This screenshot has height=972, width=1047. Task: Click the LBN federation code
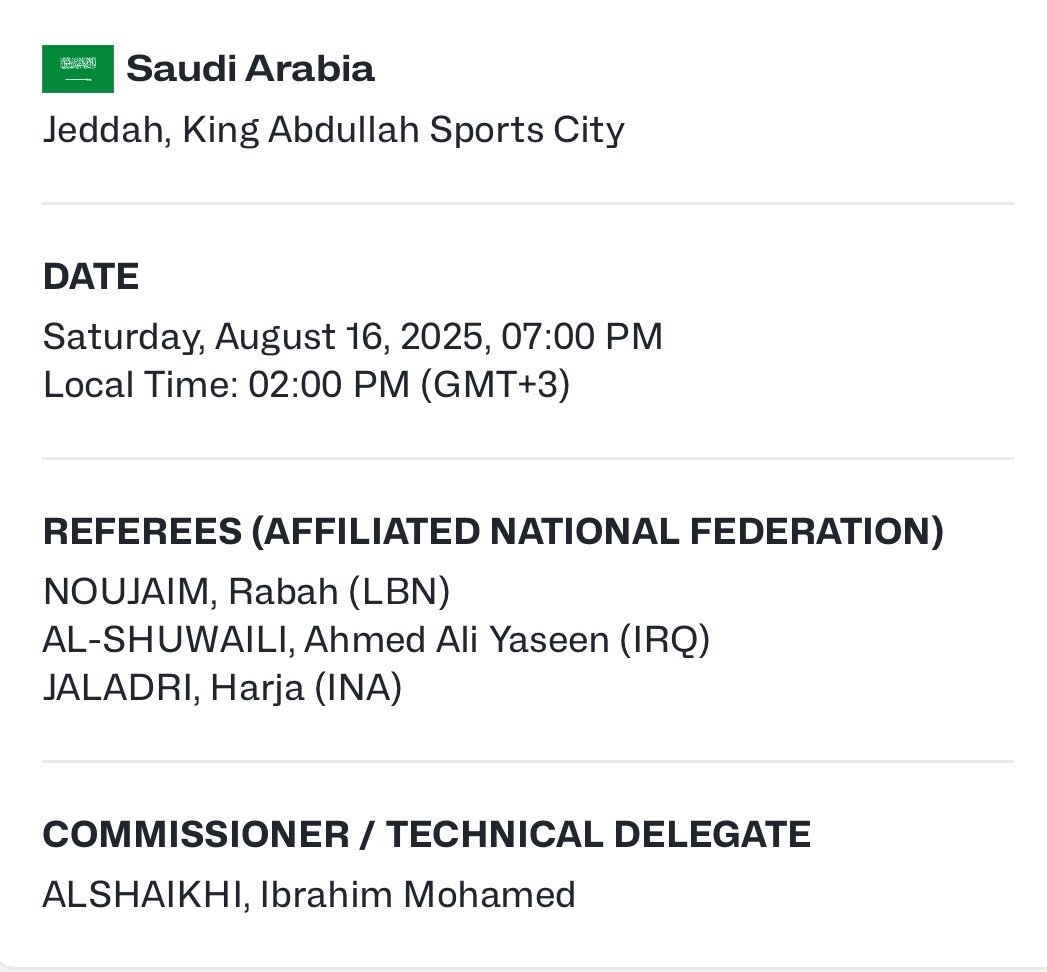399,591
